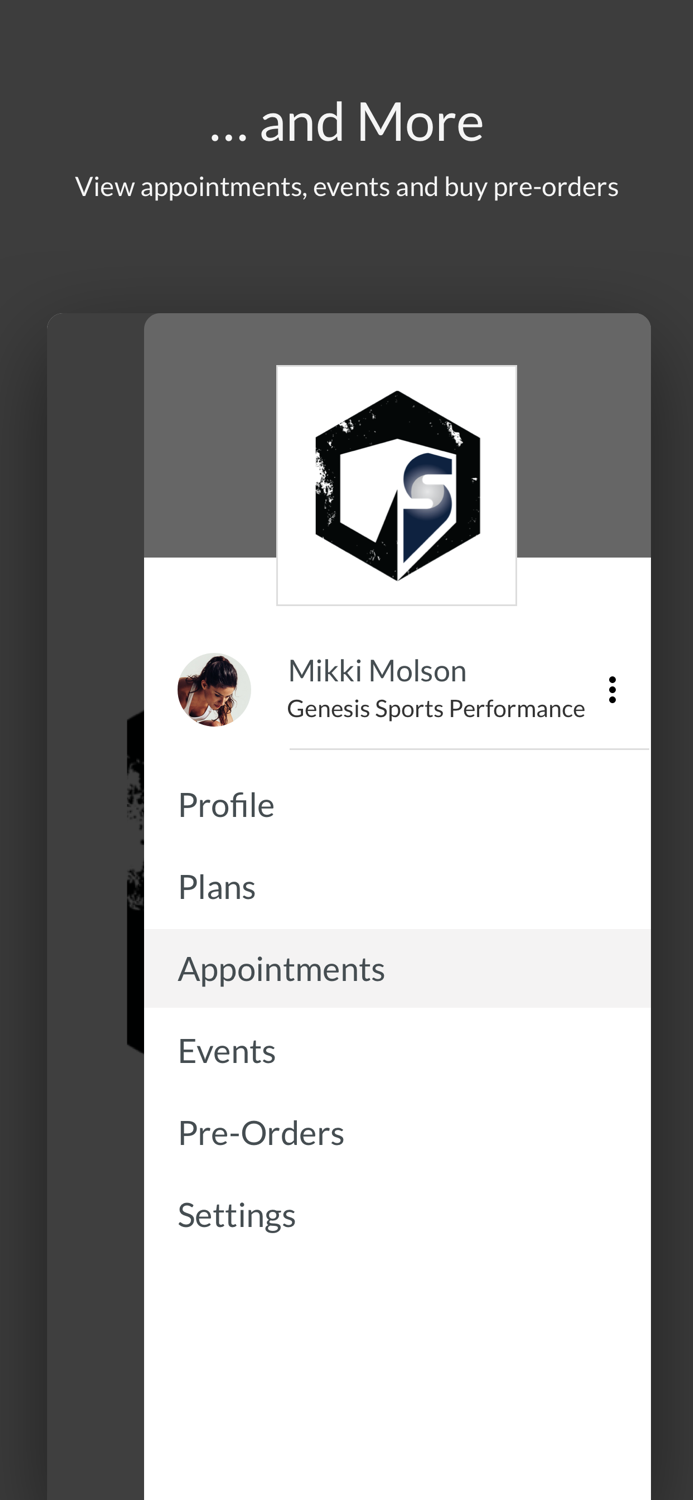The image size is (693, 1500).
Task: Tap the divider area below the account header
Action: coord(468,748)
